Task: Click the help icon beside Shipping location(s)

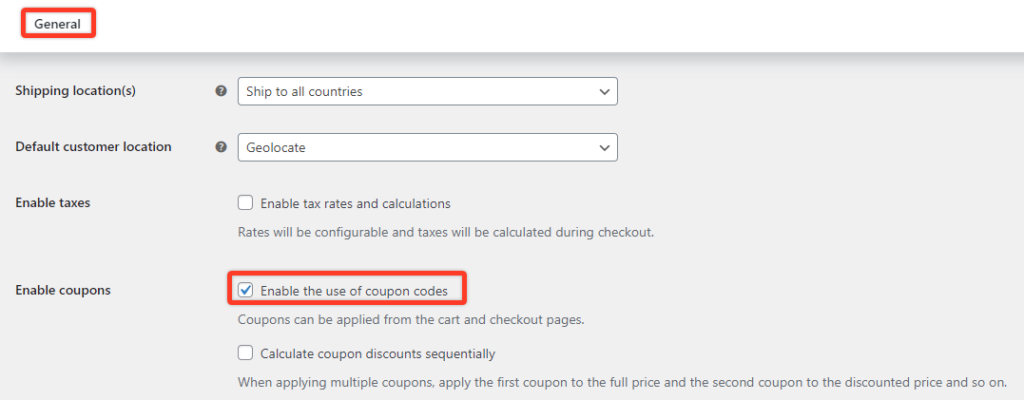Action: pyautogui.click(x=221, y=91)
